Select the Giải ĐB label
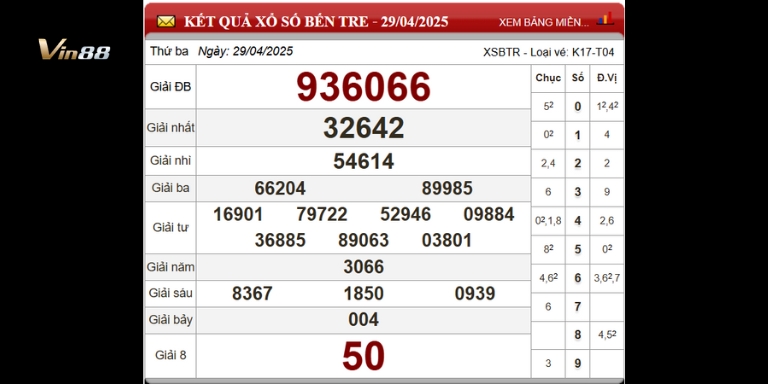The height and width of the screenshot is (384, 768). point(170,87)
